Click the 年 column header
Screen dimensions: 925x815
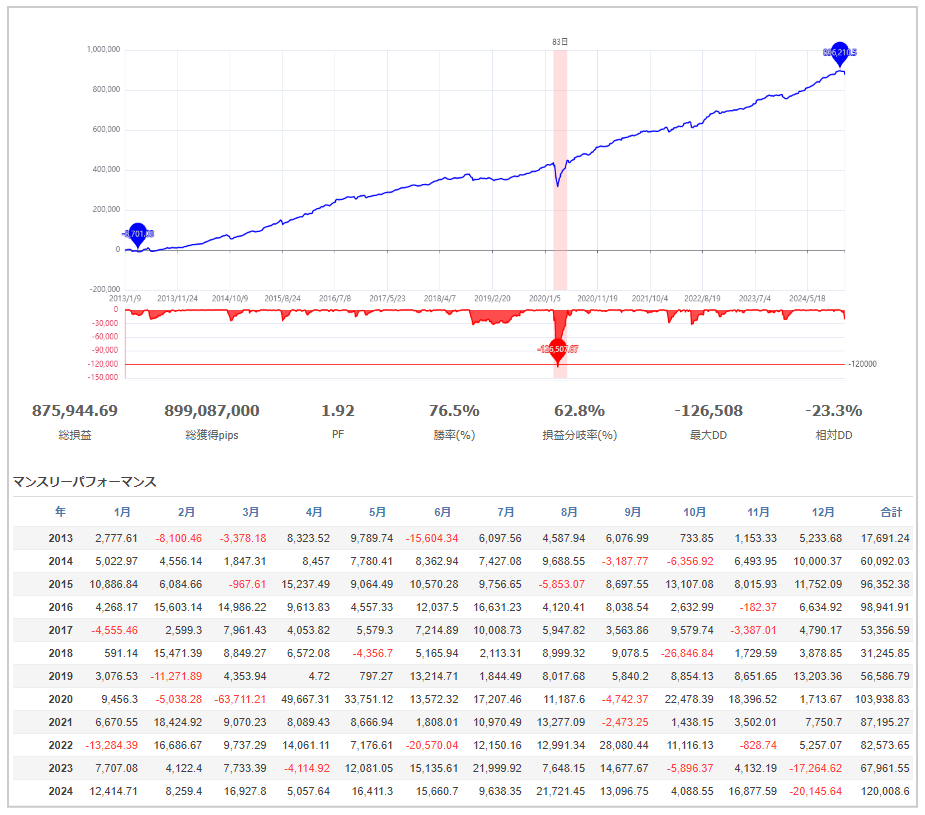coord(61,511)
